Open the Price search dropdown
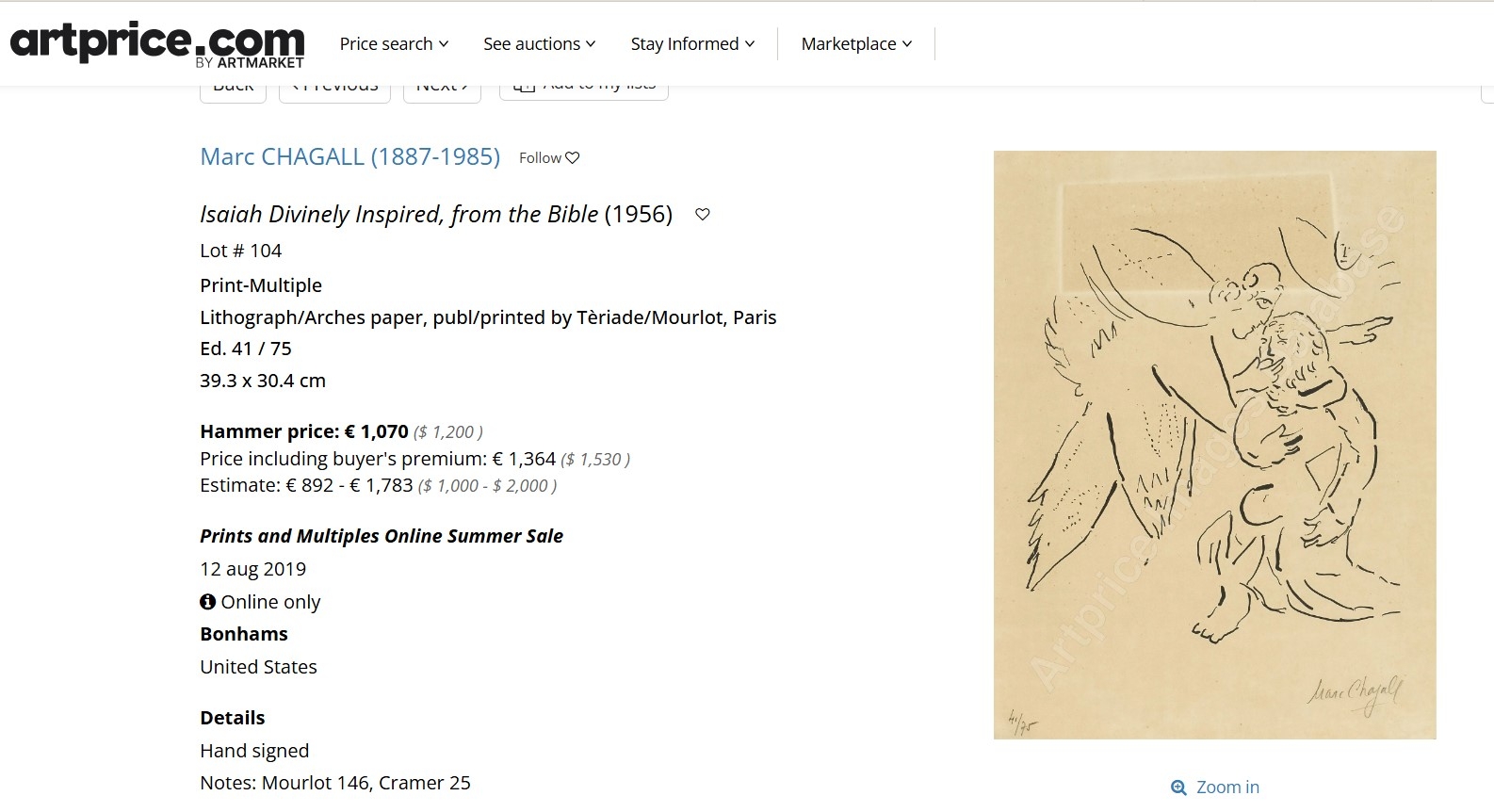The image size is (1494, 812). (x=394, y=44)
